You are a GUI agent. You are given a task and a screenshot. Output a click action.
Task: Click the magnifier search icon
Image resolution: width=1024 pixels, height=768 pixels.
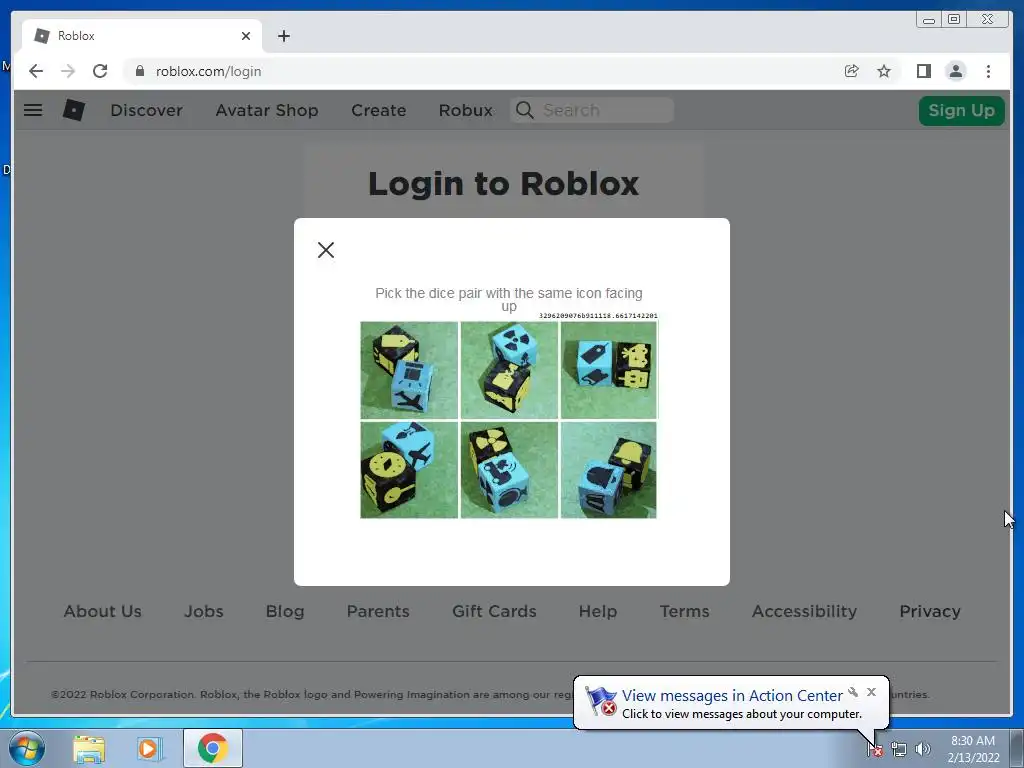click(x=524, y=110)
